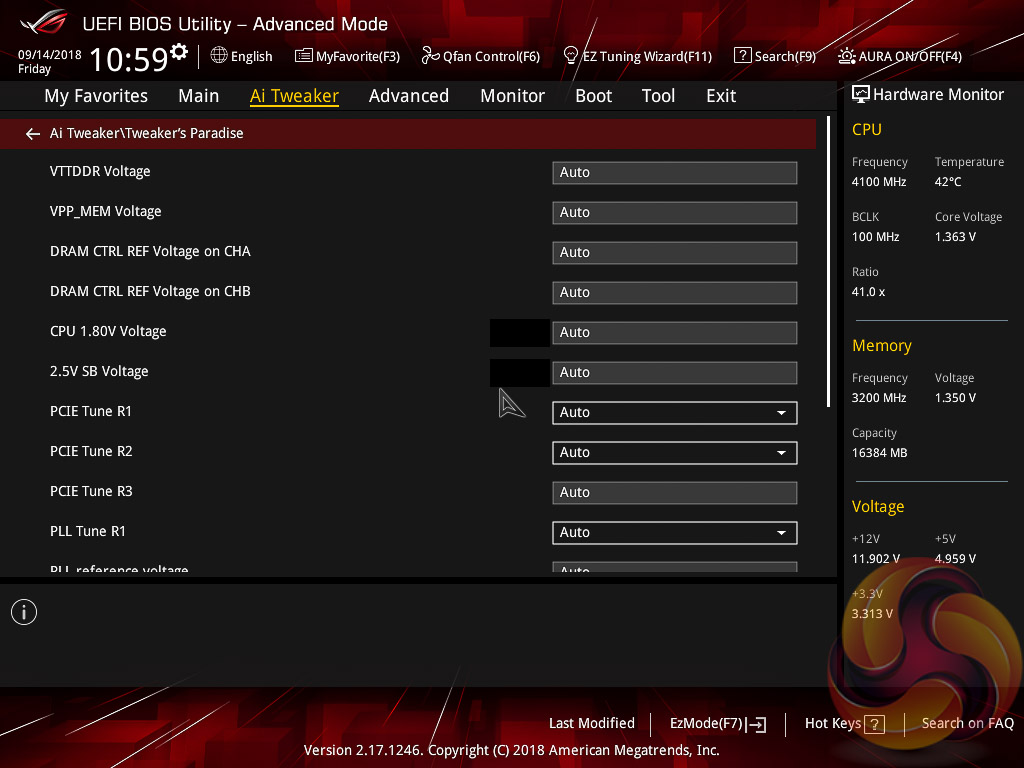Click the CPU frequency 4100 MHz value
1024x768 pixels.
tap(878, 182)
